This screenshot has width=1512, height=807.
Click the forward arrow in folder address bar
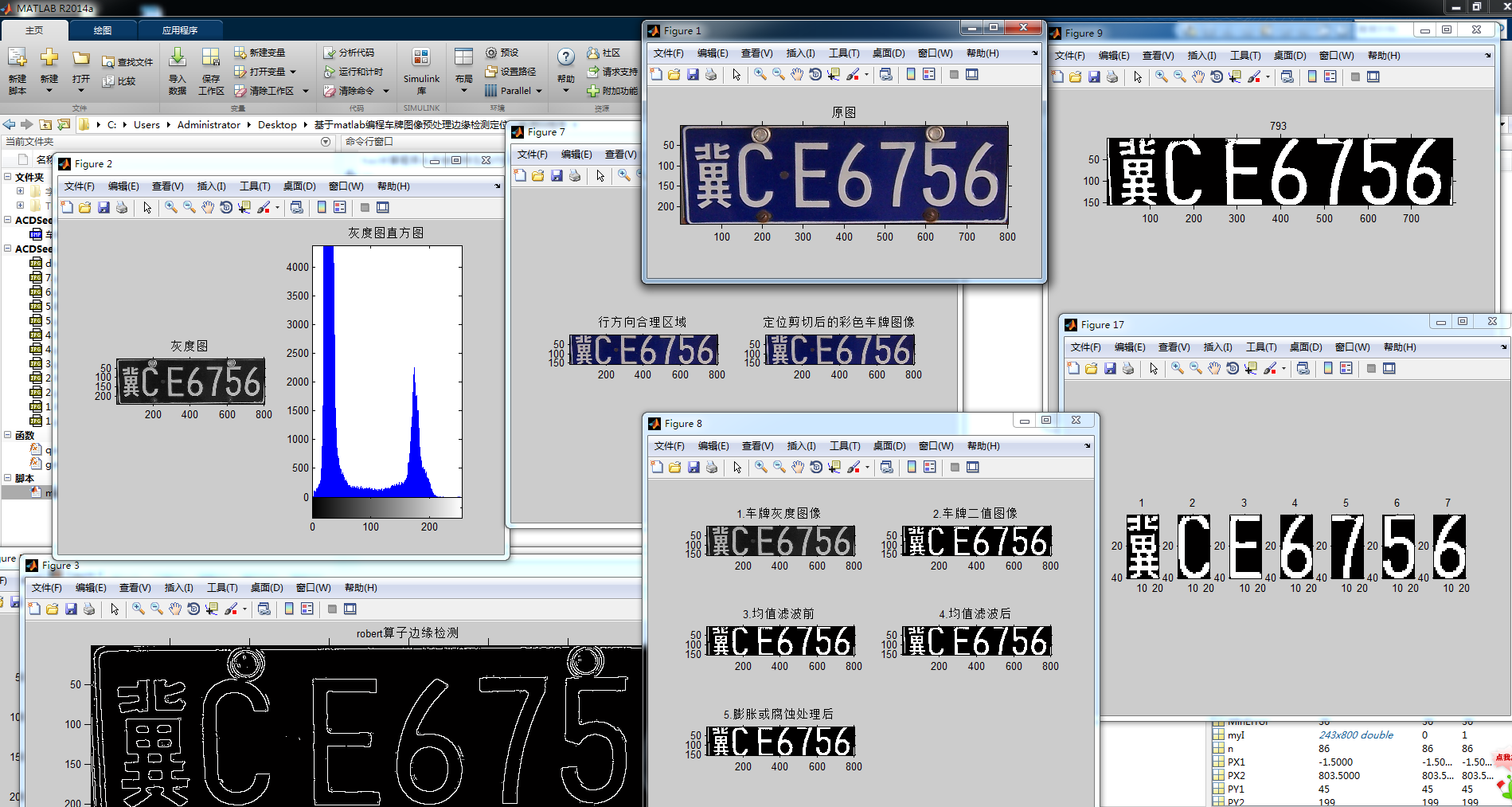click(x=26, y=124)
